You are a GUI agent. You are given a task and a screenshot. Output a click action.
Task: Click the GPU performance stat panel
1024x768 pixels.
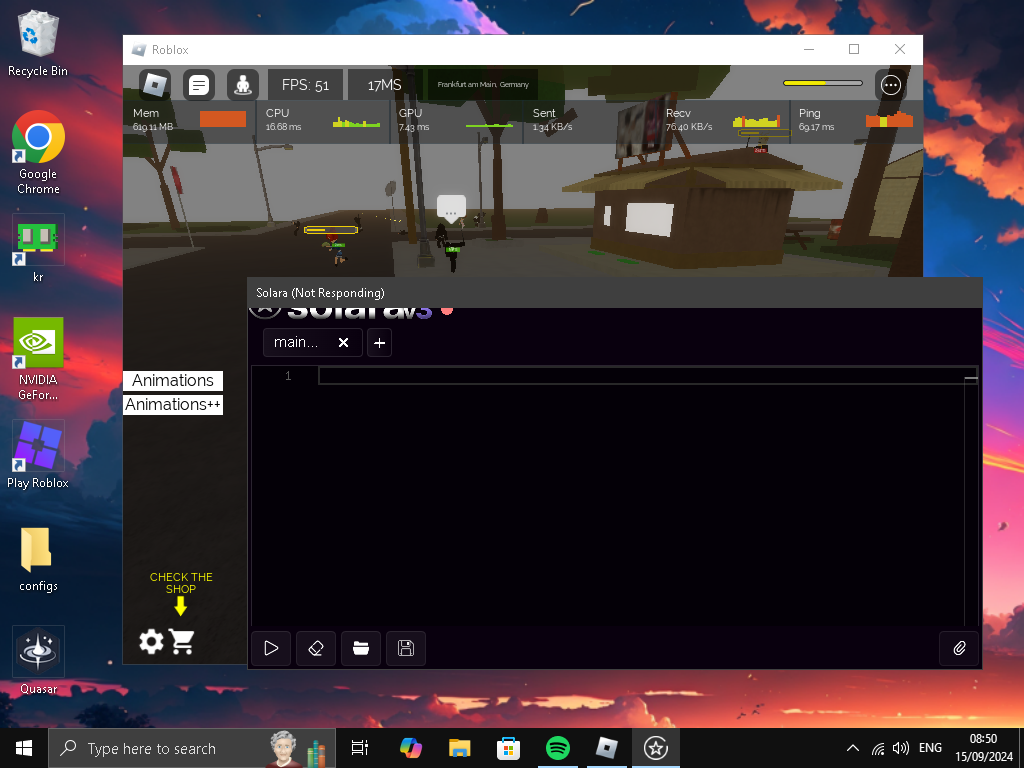click(456, 120)
